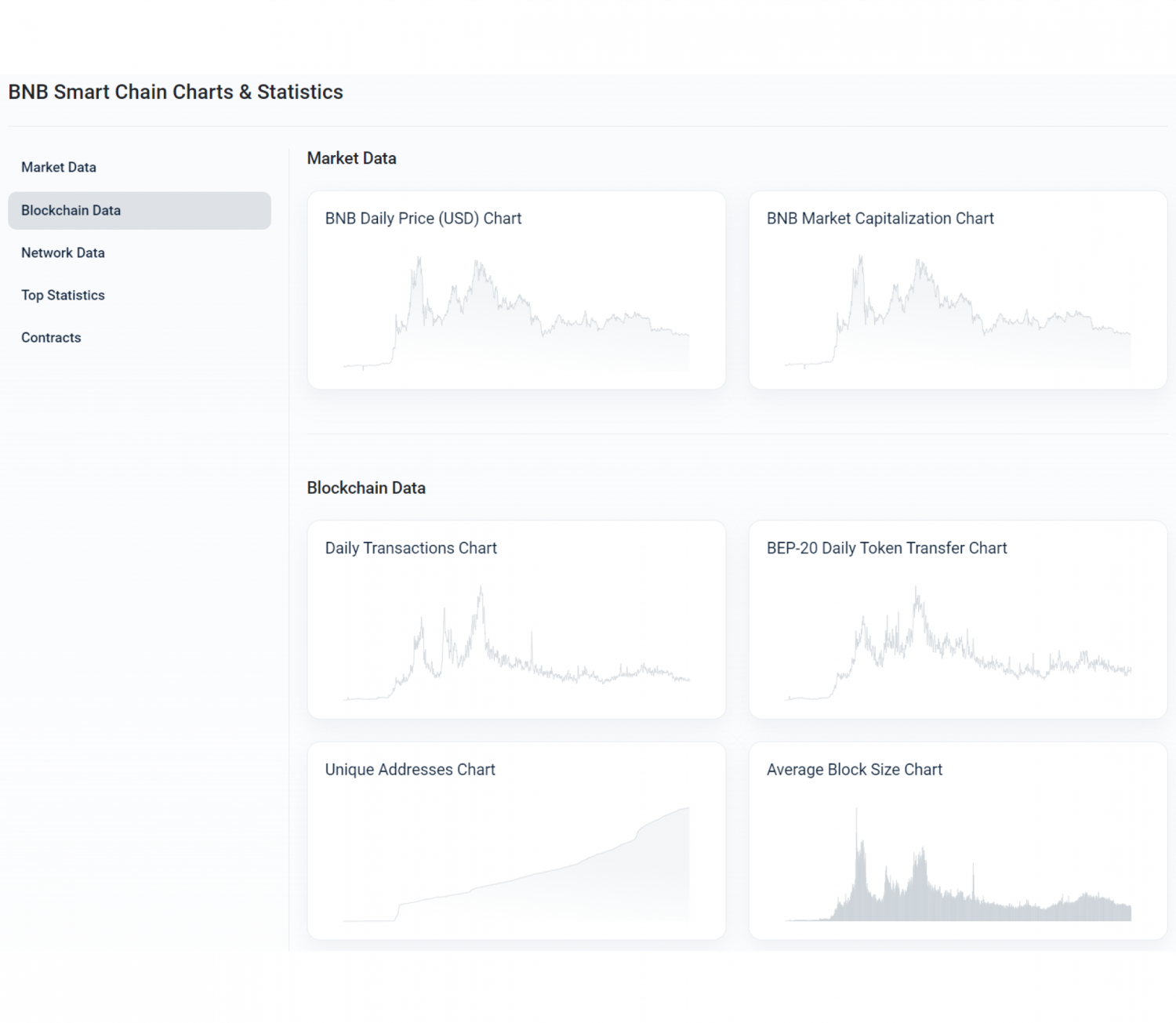1176x1023 pixels.
Task: Open the Network Data sidebar section
Action: 63,252
